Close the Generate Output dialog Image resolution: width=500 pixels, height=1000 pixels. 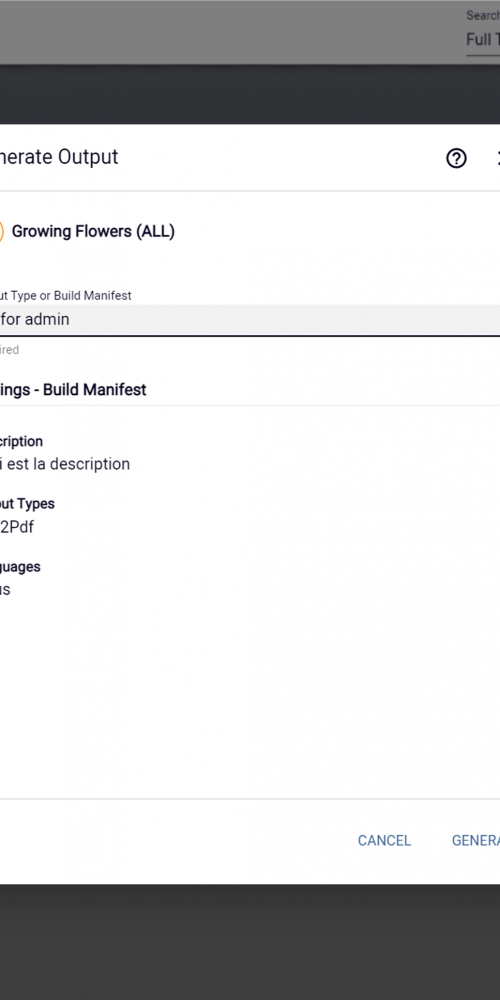(x=497, y=158)
